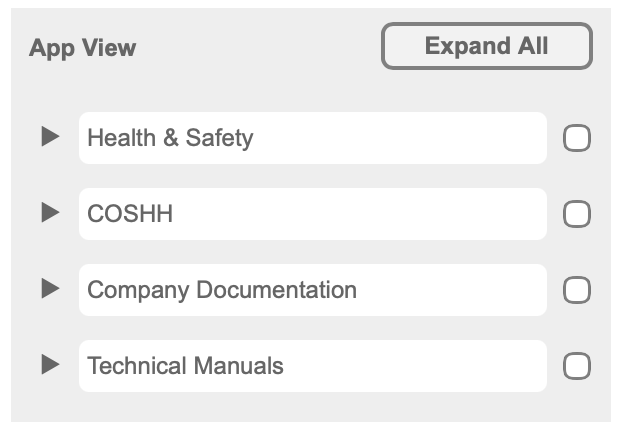Screen dimensions: 622x432
Task: Click the arrow icon next to Company Documentation
Action: coord(50,290)
